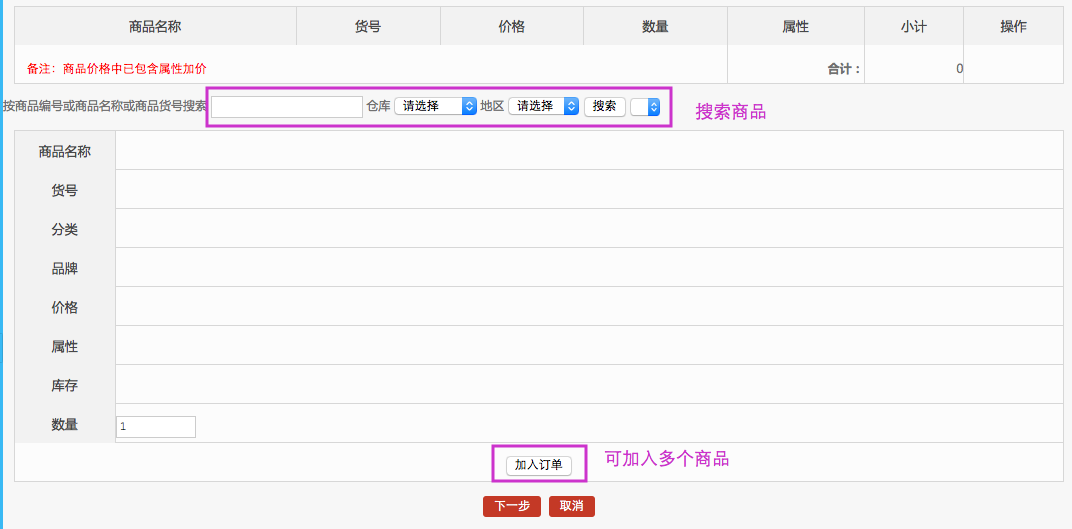Click the red 备注 remark note text

tap(117, 68)
